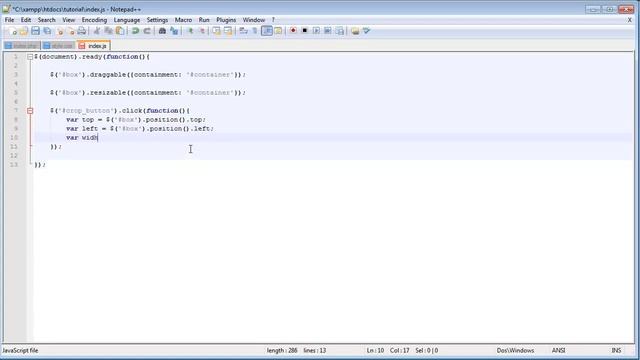This screenshot has width=640, height=360.
Task: Click the resizable containment code line
Action: coord(148,93)
